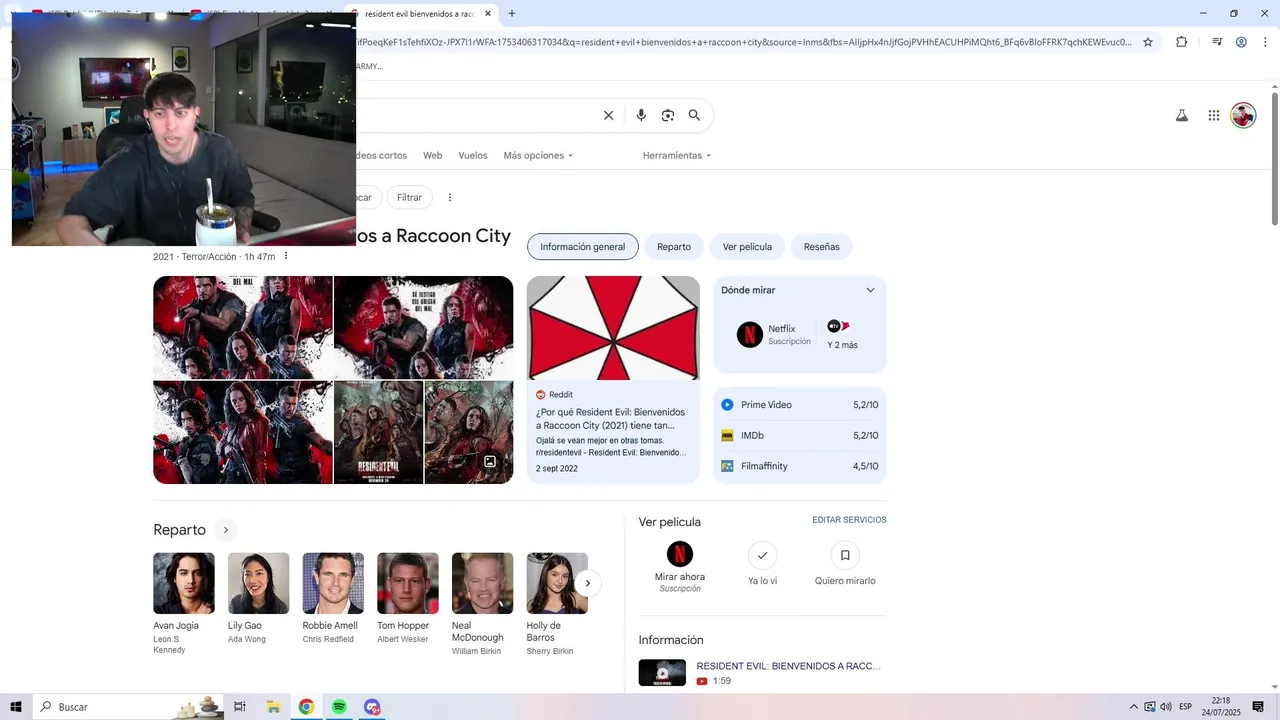Screen dimensions: 1280x720
Task: Open the Windows notification center
Action: tap(1258, 707)
